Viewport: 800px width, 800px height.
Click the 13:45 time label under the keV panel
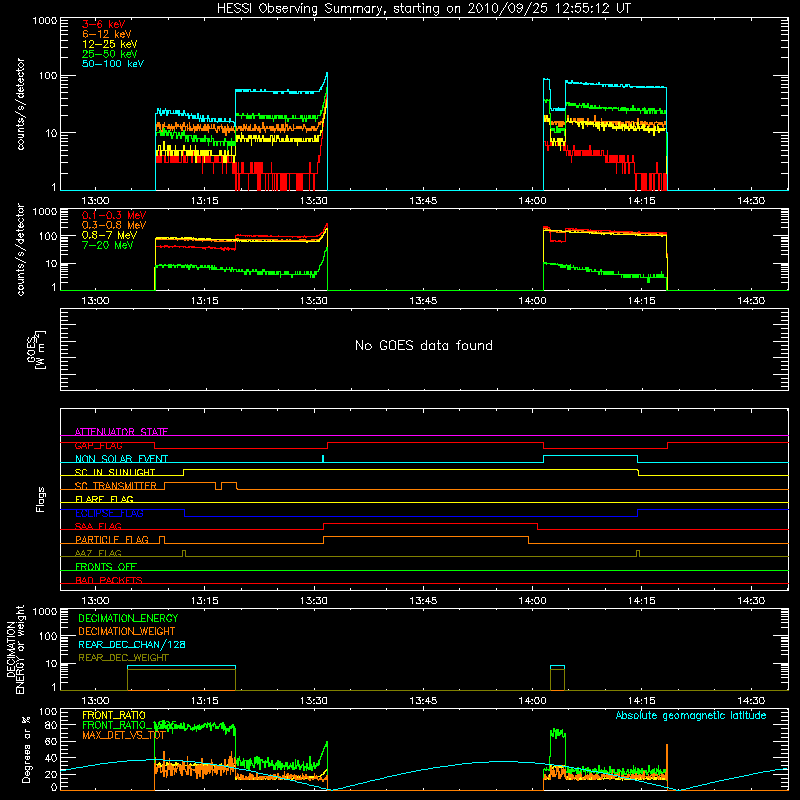tap(423, 201)
